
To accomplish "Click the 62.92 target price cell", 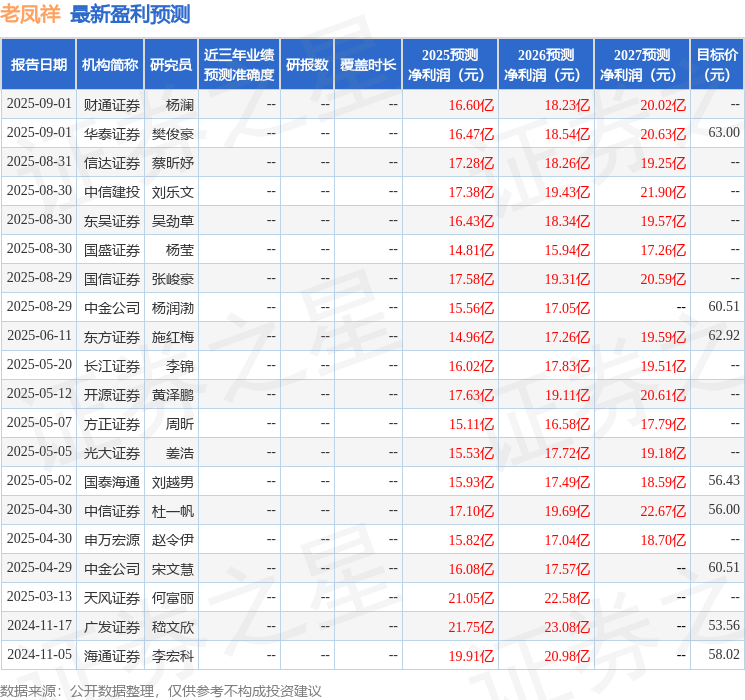I will [x=723, y=336].
